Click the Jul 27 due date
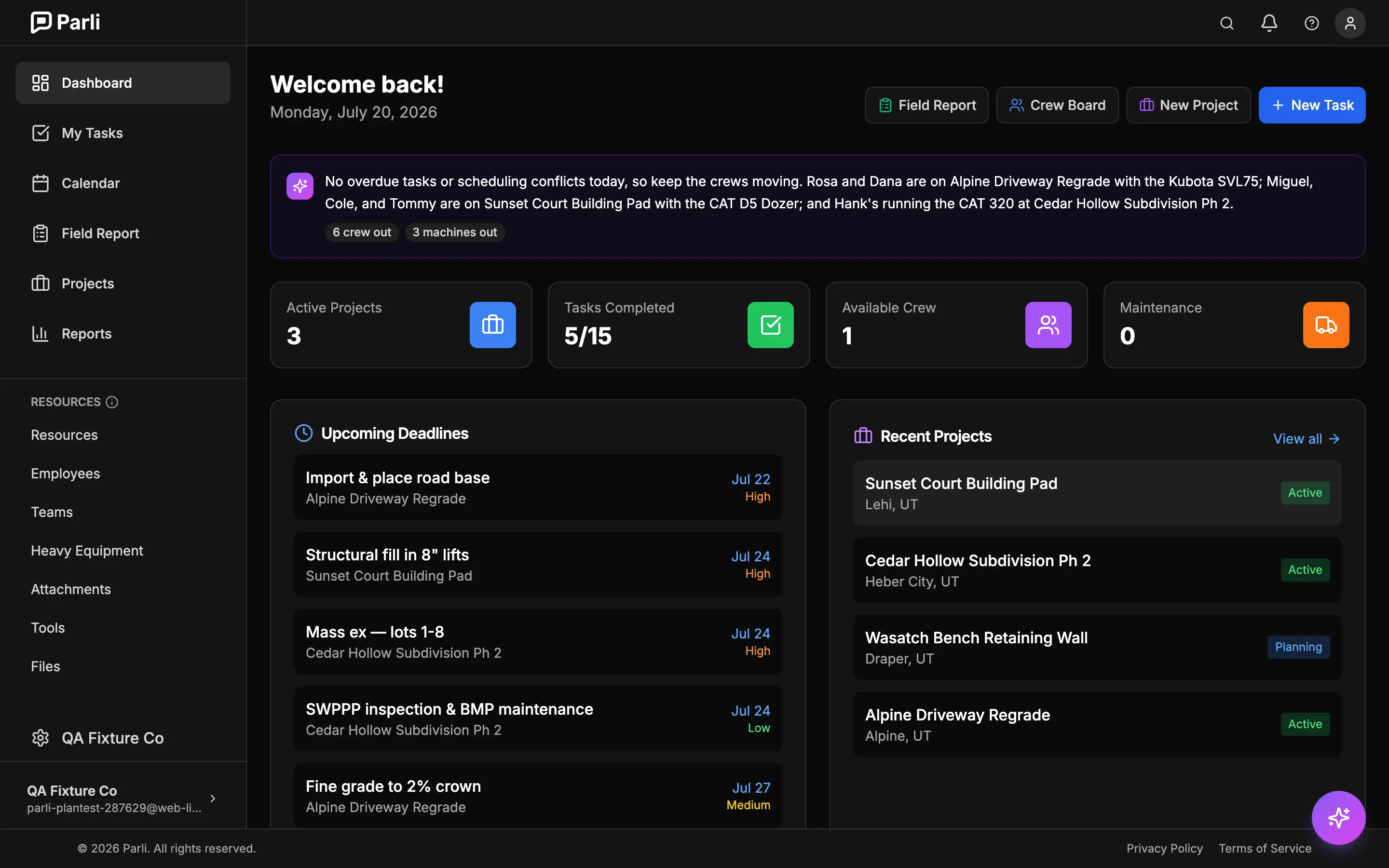1389x868 pixels. click(751, 787)
